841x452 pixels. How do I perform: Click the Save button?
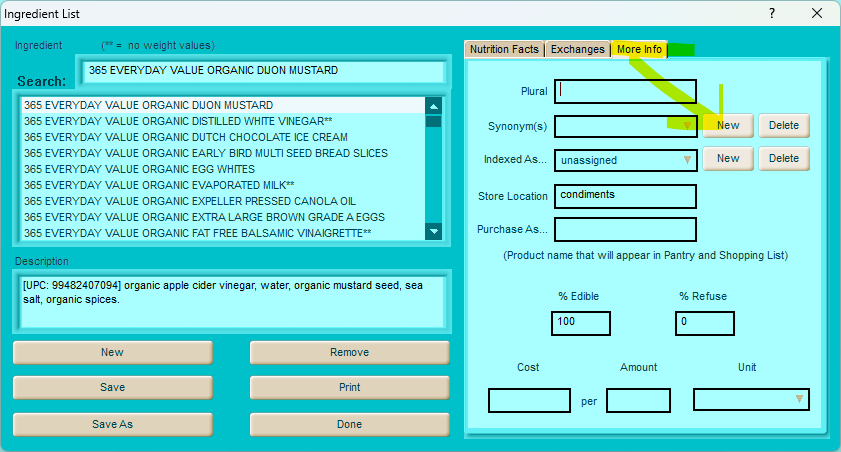click(x=113, y=388)
